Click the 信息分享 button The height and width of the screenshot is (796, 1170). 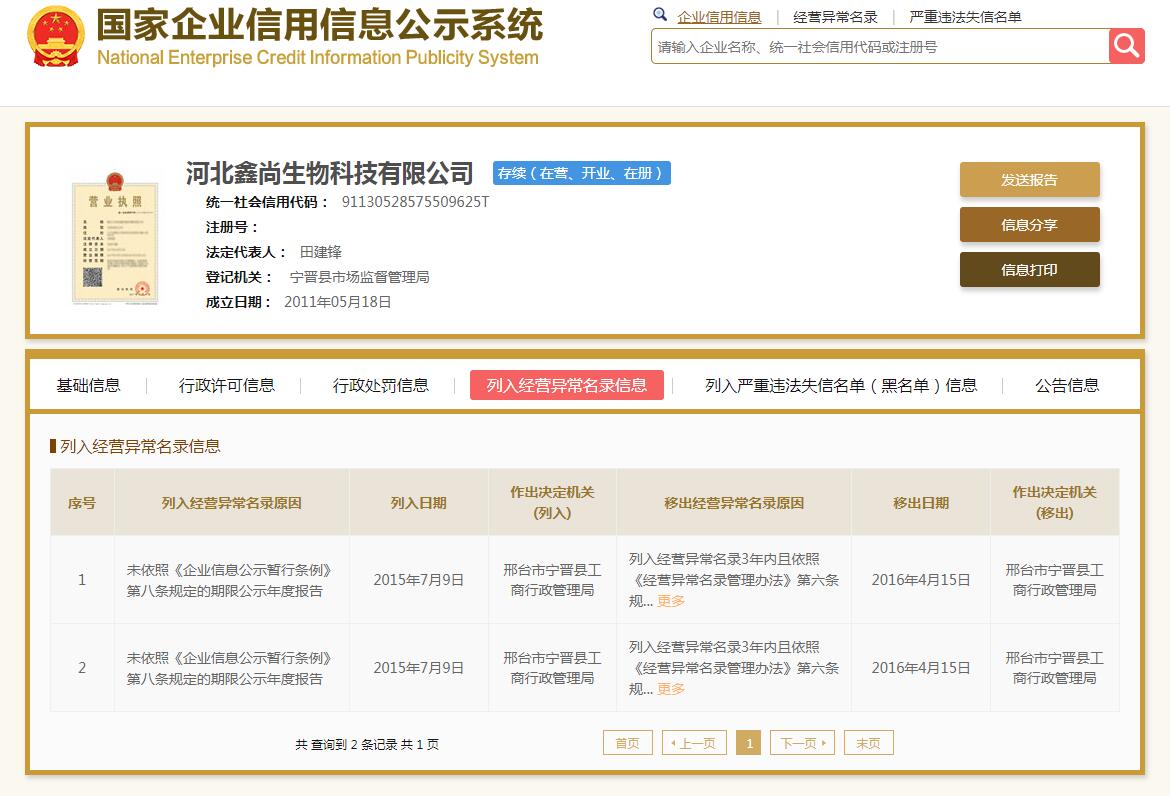click(1030, 225)
